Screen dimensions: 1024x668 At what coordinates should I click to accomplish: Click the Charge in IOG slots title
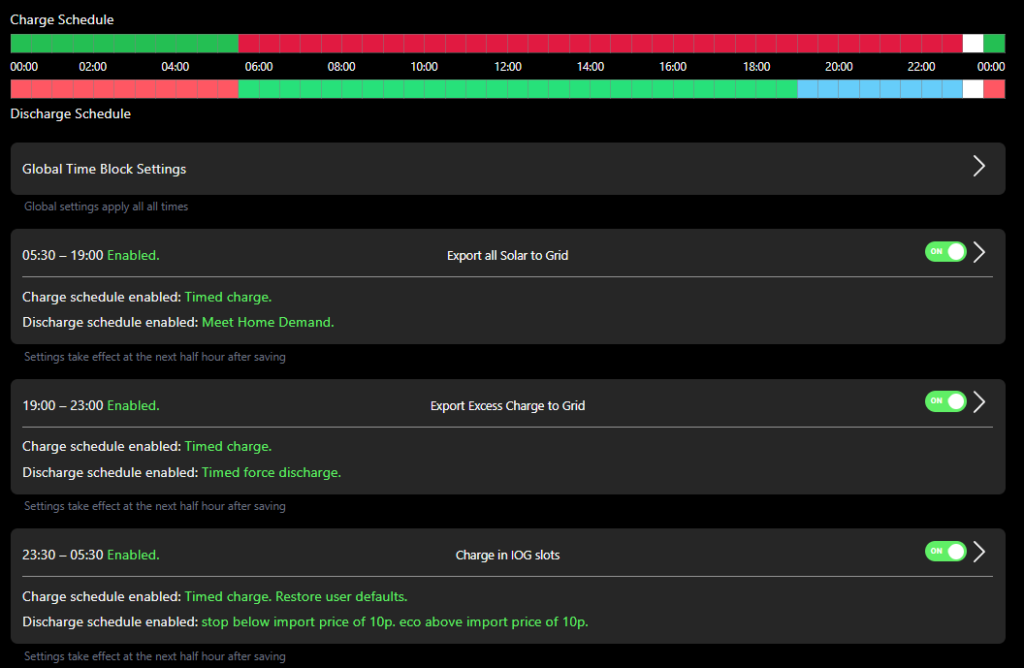(507, 555)
